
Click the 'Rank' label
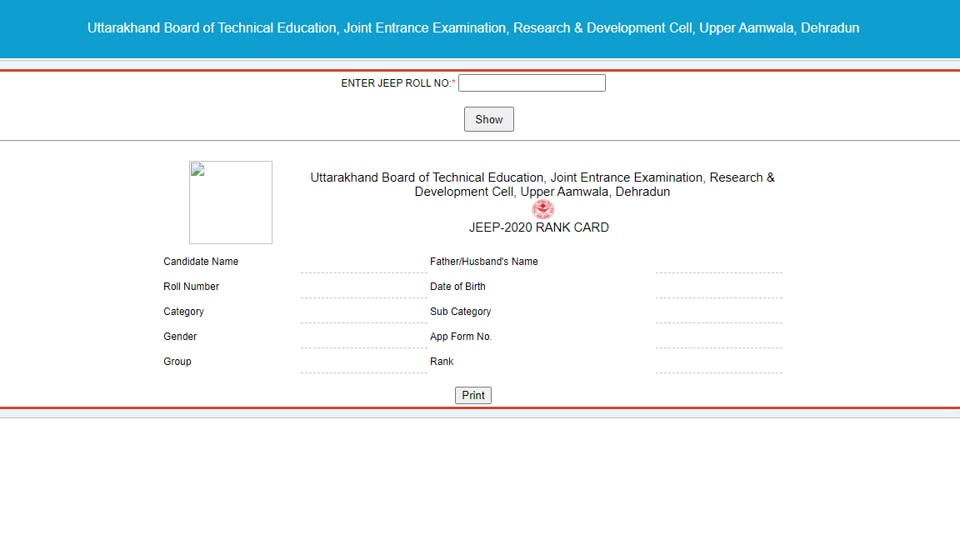(441, 362)
